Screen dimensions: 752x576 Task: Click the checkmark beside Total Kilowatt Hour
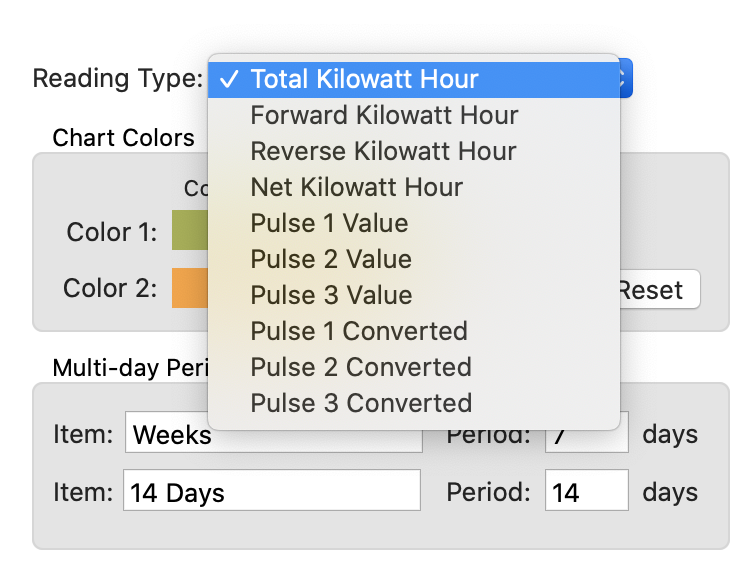228,79
